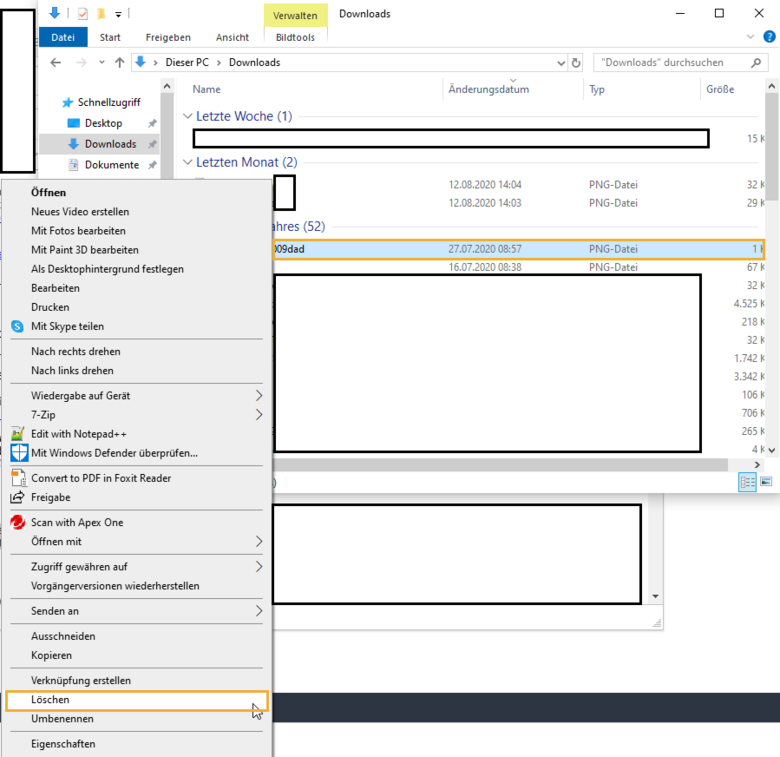Screen dimensions: 780x757
Task: Open address bar history dropdown
Action: (x=561, y=63)
